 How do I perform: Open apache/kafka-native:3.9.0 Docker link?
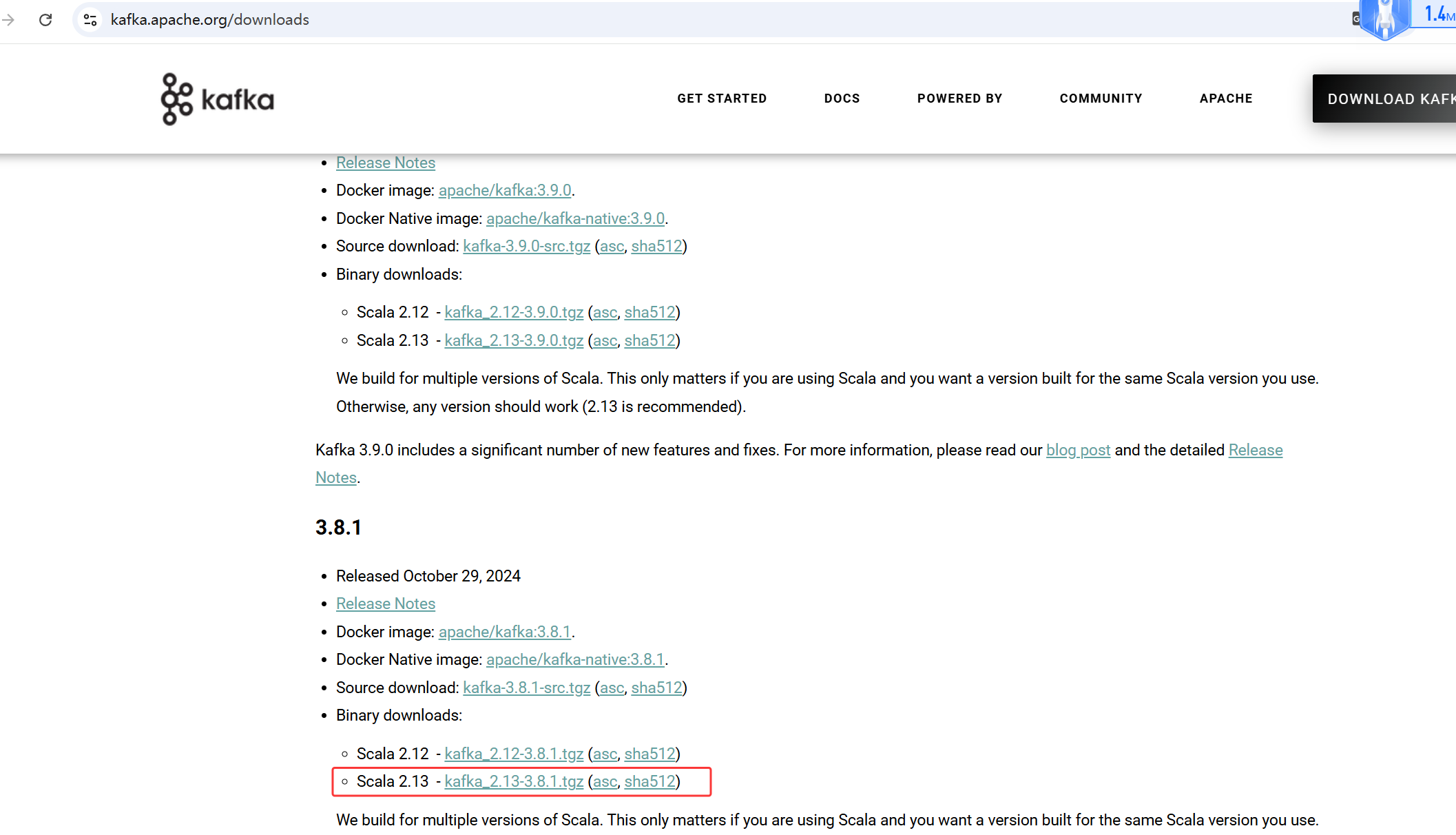(575, 218)
